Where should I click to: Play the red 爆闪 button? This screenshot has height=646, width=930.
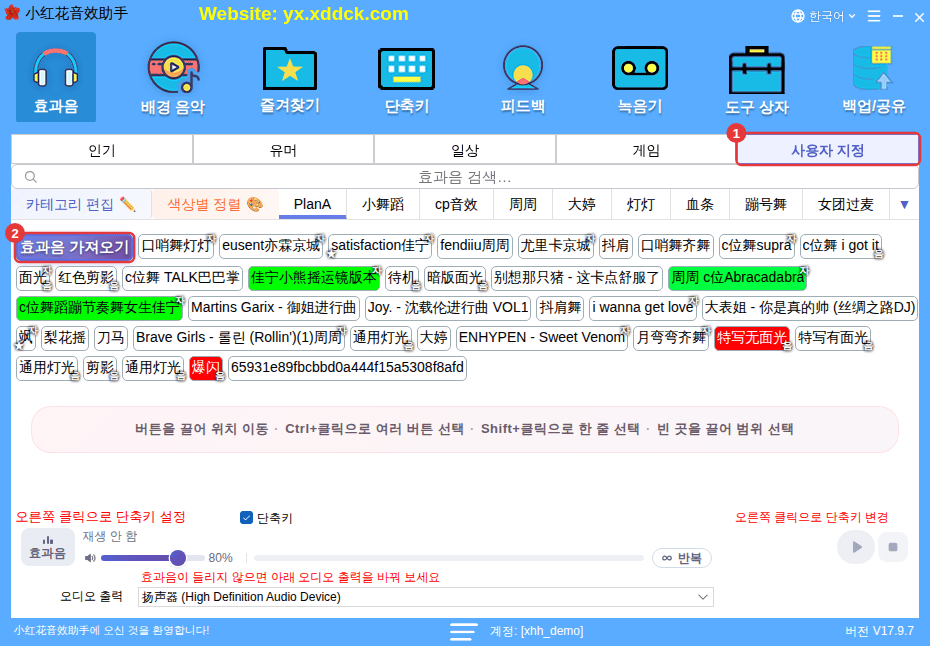tap(206, 368)
